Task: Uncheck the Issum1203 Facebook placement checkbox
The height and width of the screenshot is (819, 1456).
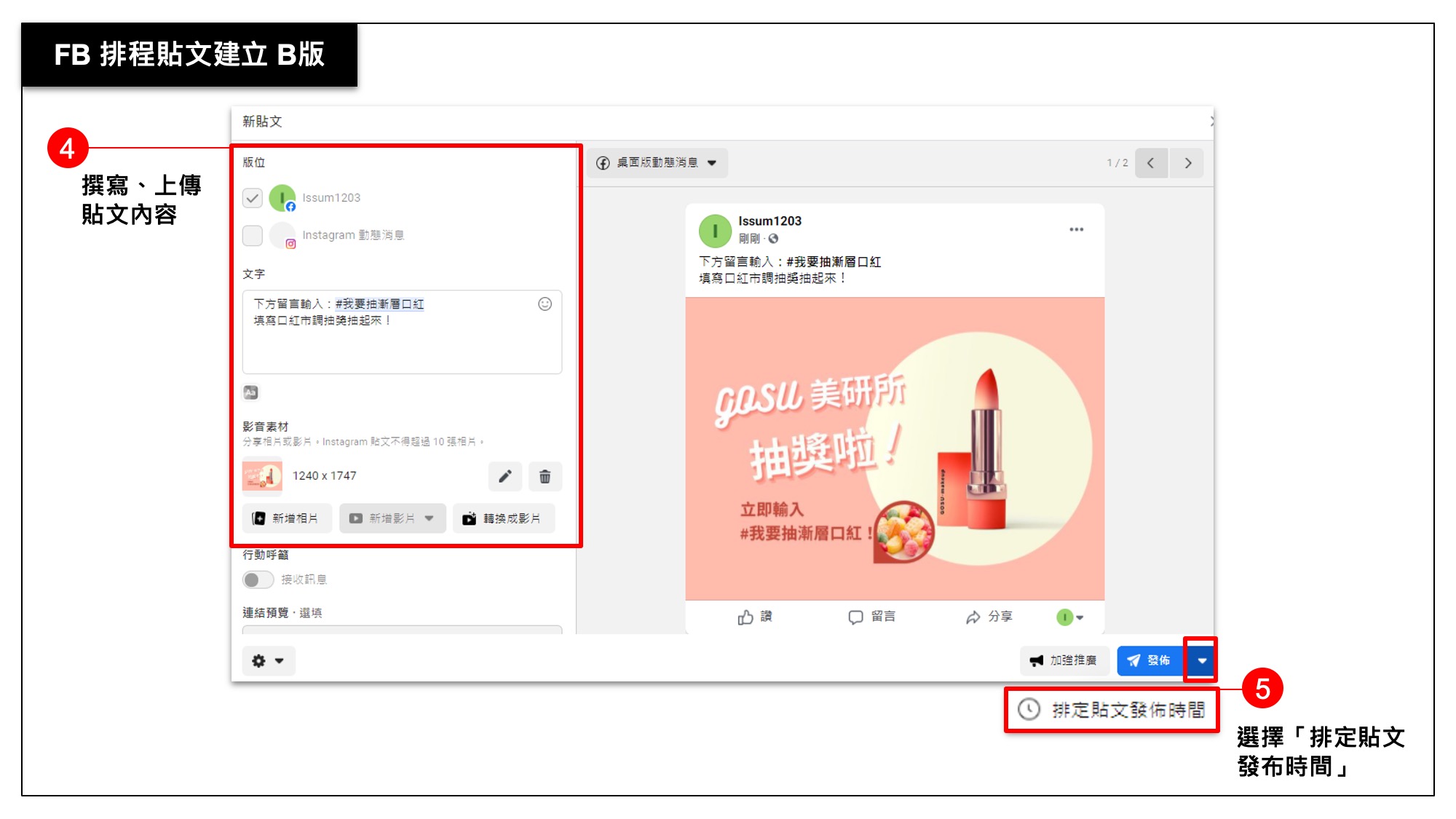Action: 253,198
